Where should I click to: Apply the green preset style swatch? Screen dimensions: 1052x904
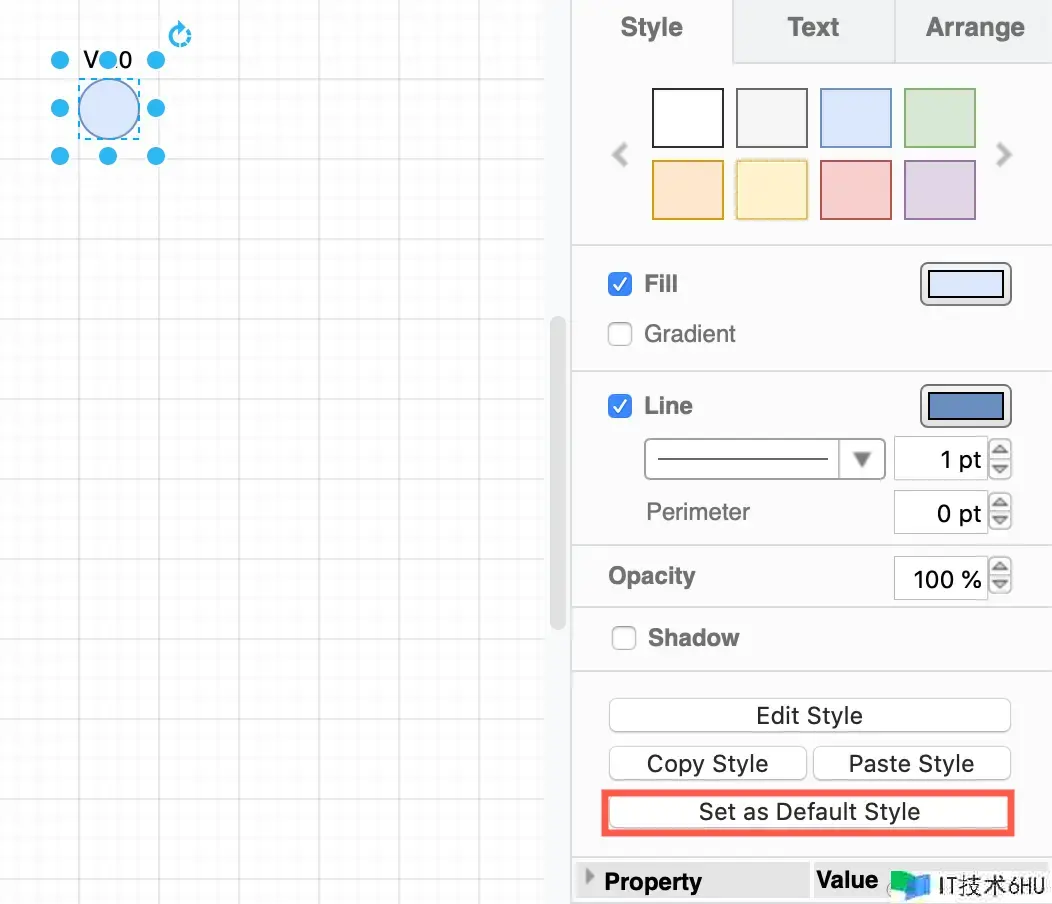(x=939, y=118)
